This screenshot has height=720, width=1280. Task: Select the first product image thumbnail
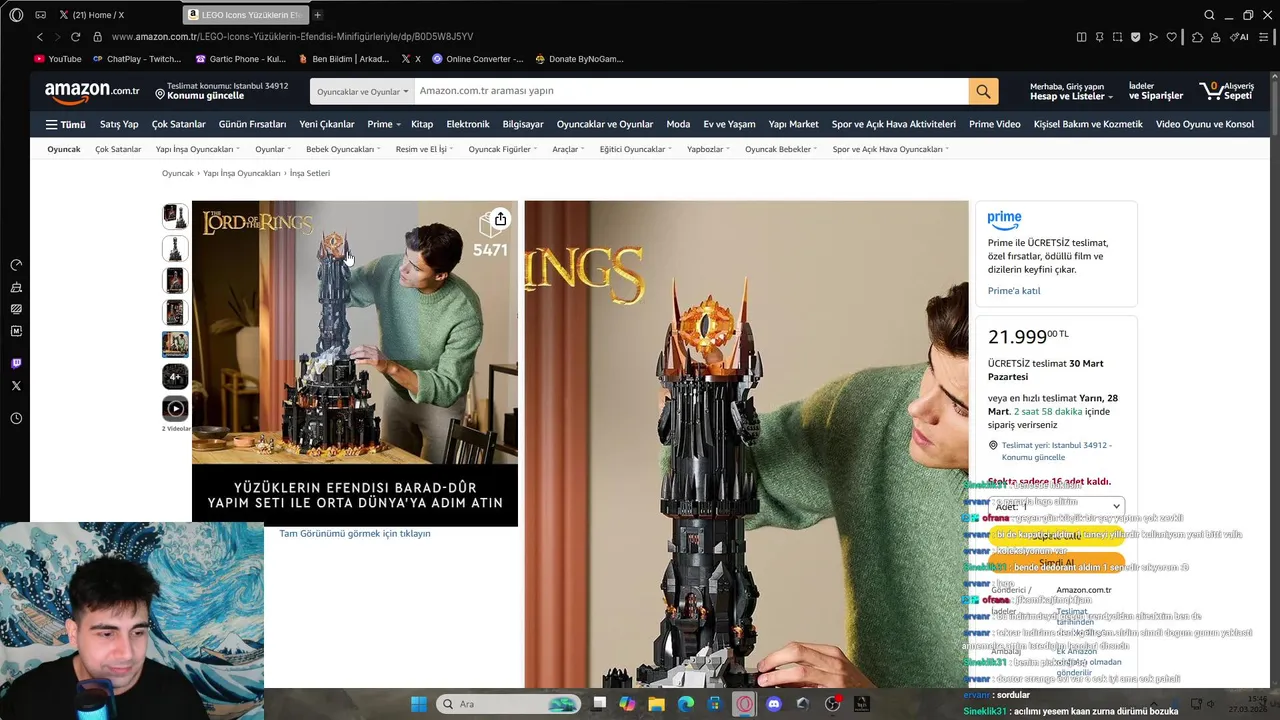tap(175, 216)
